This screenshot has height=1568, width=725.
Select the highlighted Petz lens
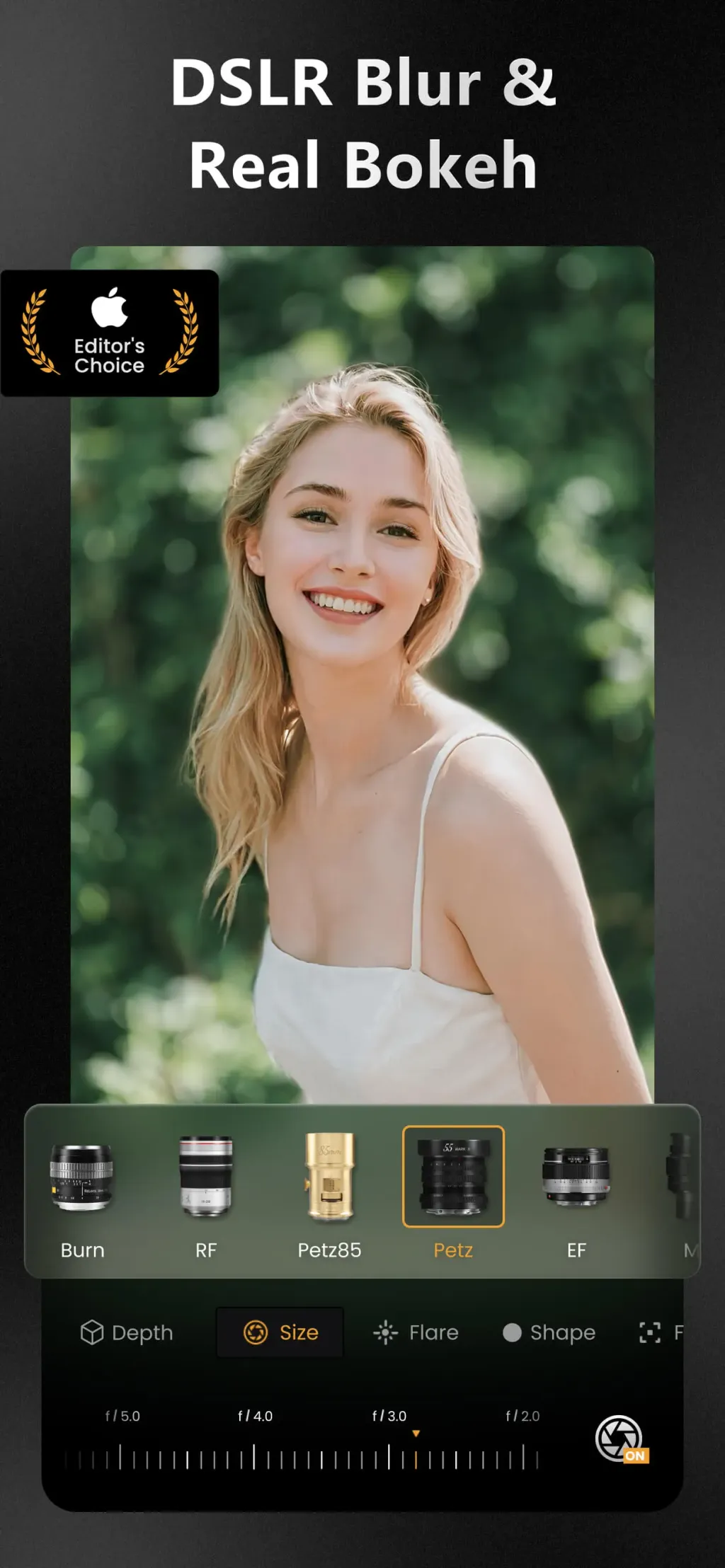[x=453, y=1176]
